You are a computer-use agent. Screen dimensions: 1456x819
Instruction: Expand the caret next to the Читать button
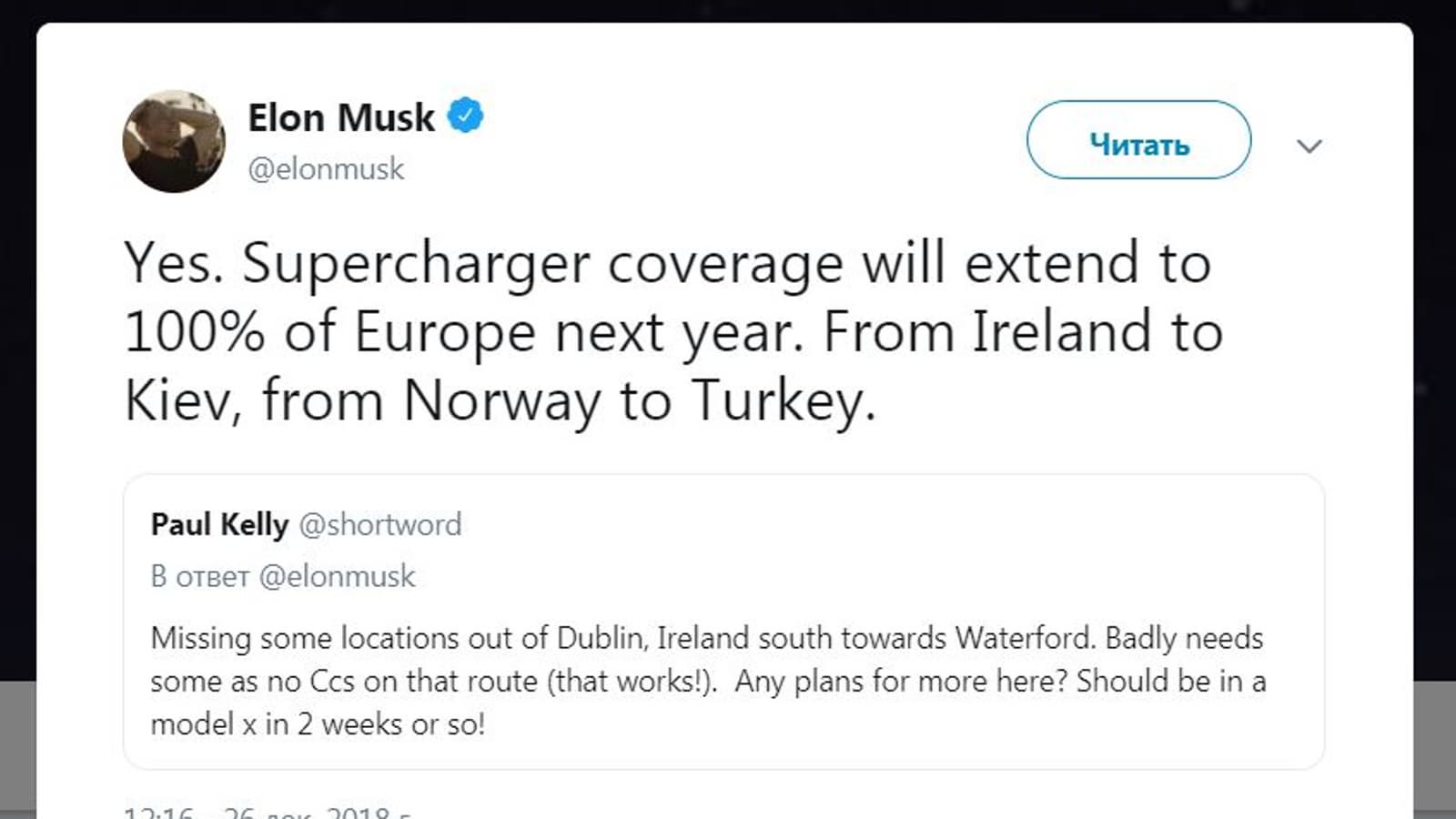1310,146
